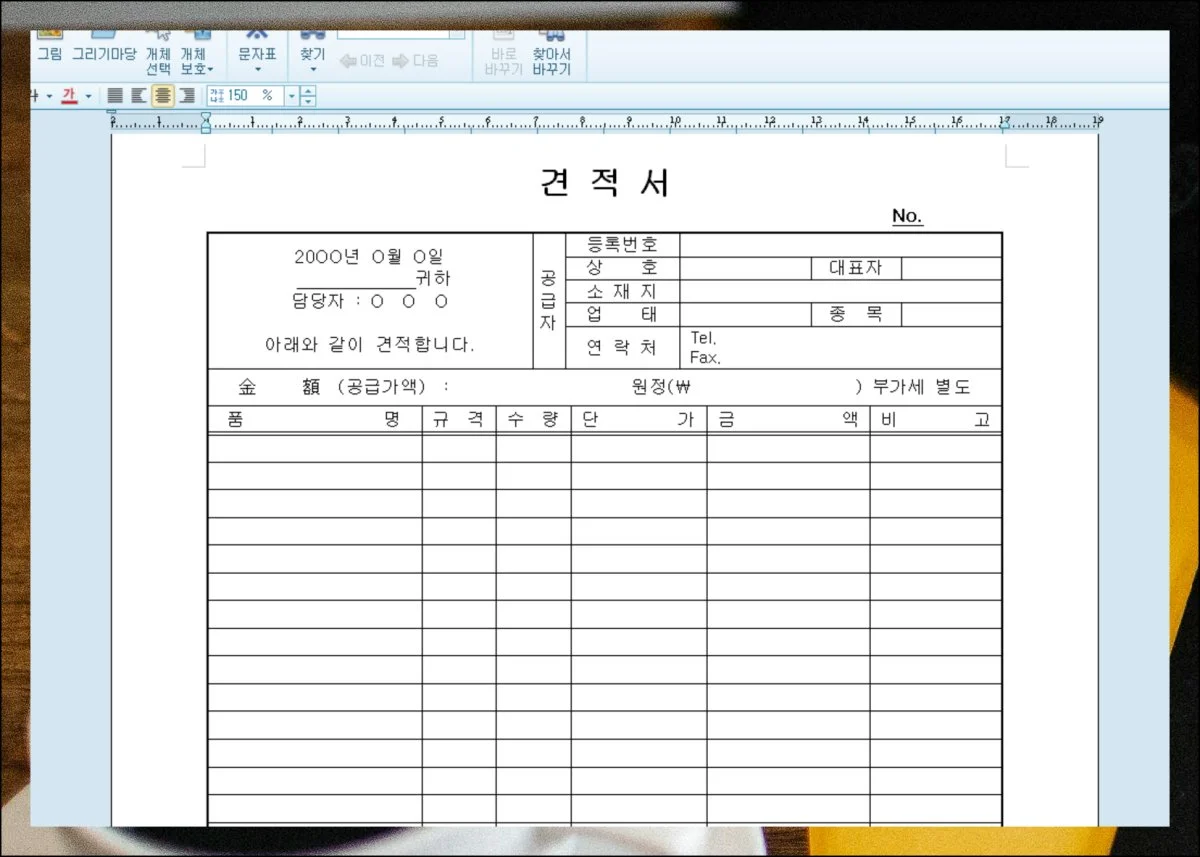Apply right alignment to the paragraph
Image resolution: width=1200 pixels, height=857 pixels.
pos(186,96)
